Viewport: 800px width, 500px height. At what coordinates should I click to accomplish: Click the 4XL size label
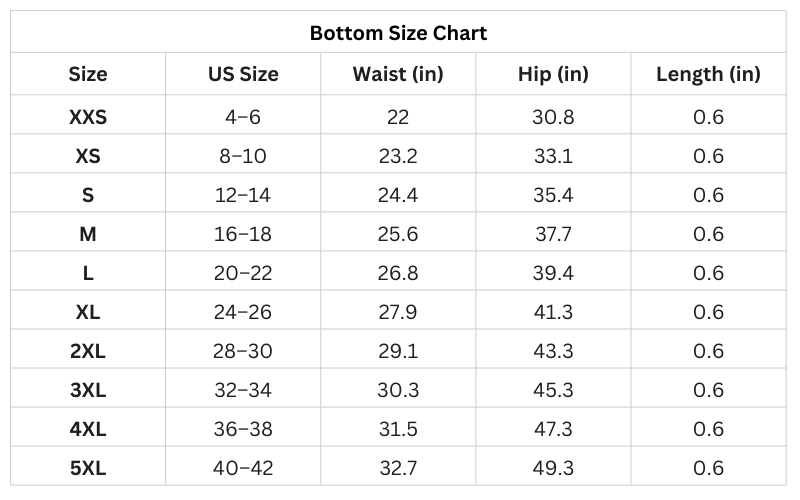tap(88, 429)
